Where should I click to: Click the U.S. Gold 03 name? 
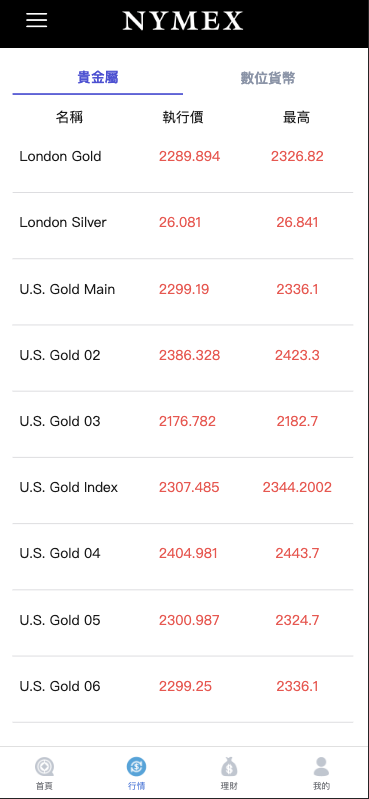(60, 421)
